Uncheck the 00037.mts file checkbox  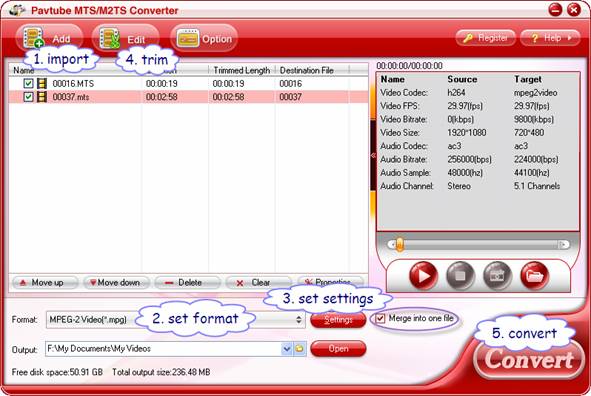pyautogui.click(x=28, y=97)
